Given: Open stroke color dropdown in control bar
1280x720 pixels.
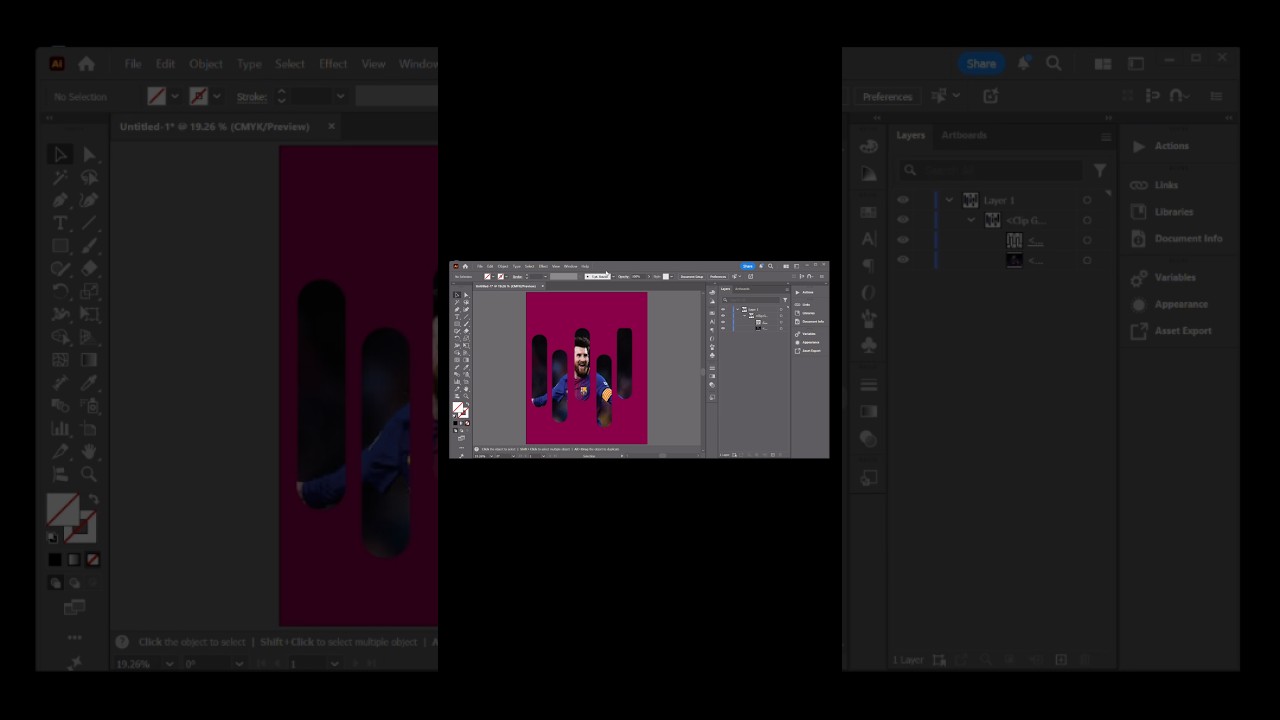Looking at the screenshot, I should (x=217, y=96).
